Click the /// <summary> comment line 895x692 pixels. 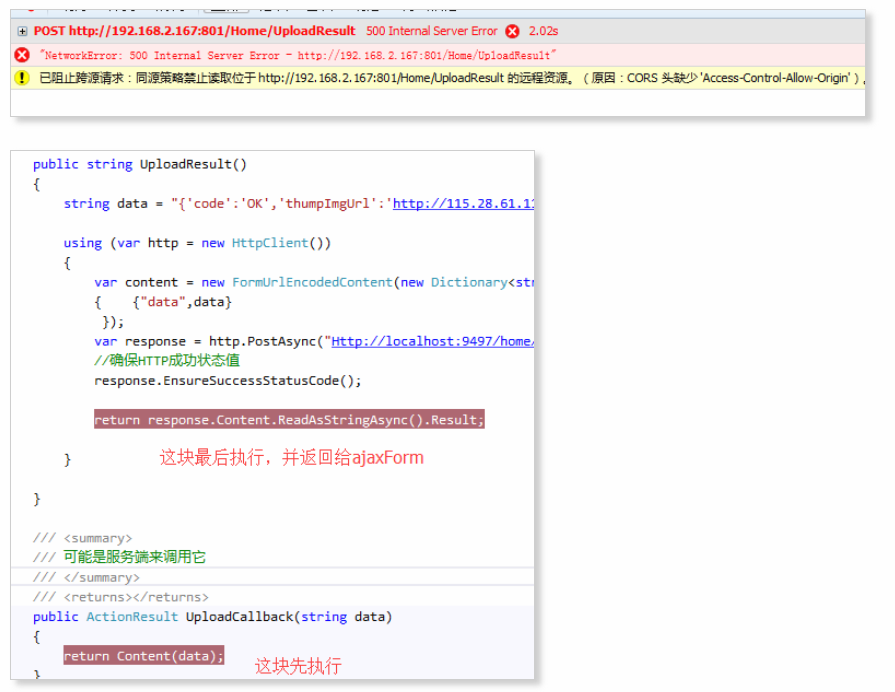pyautogui.click(x=82, y=538)
